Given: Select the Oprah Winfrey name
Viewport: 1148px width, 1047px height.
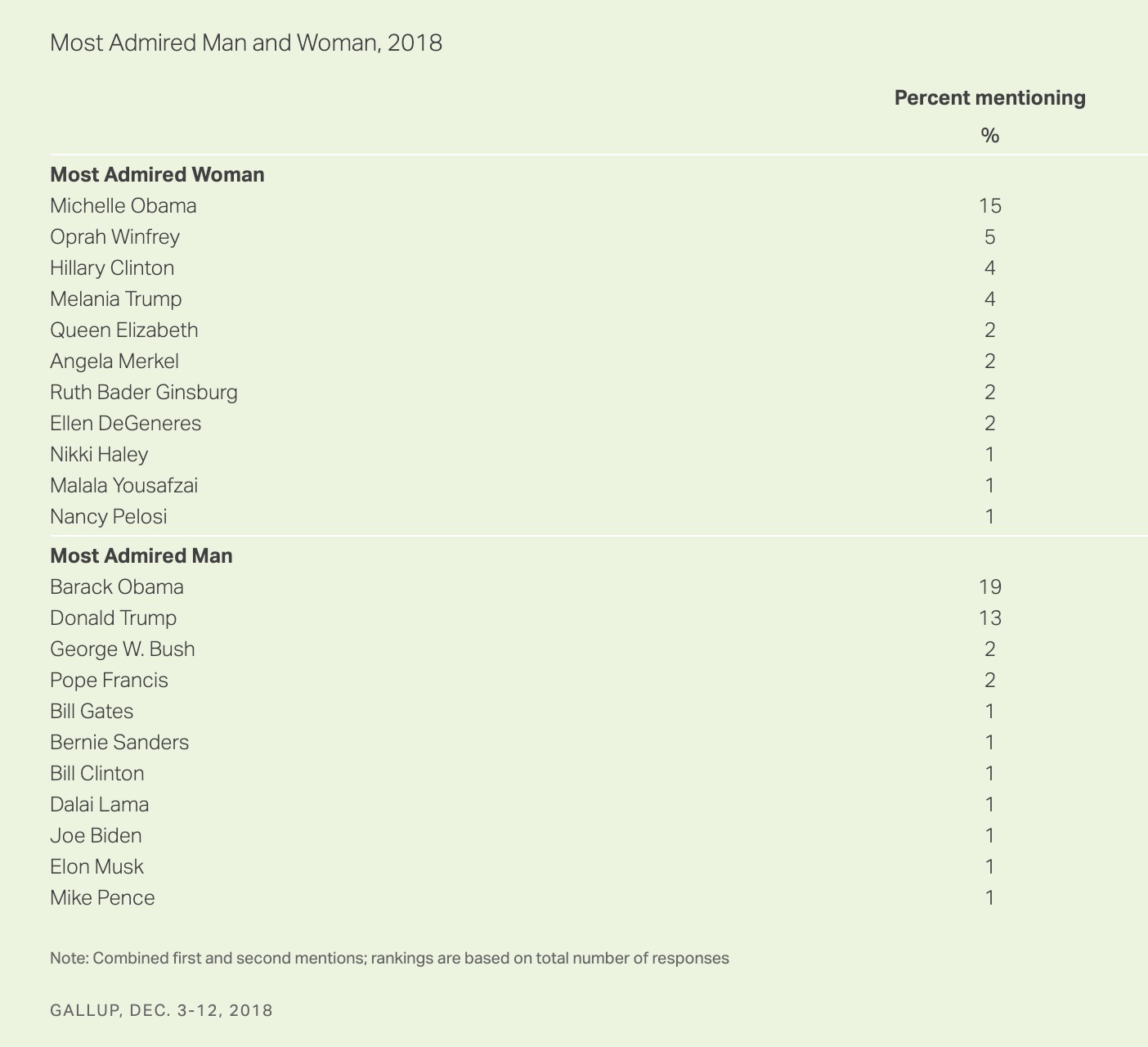Looking at the screenshot, I should (x=114, y=236).
